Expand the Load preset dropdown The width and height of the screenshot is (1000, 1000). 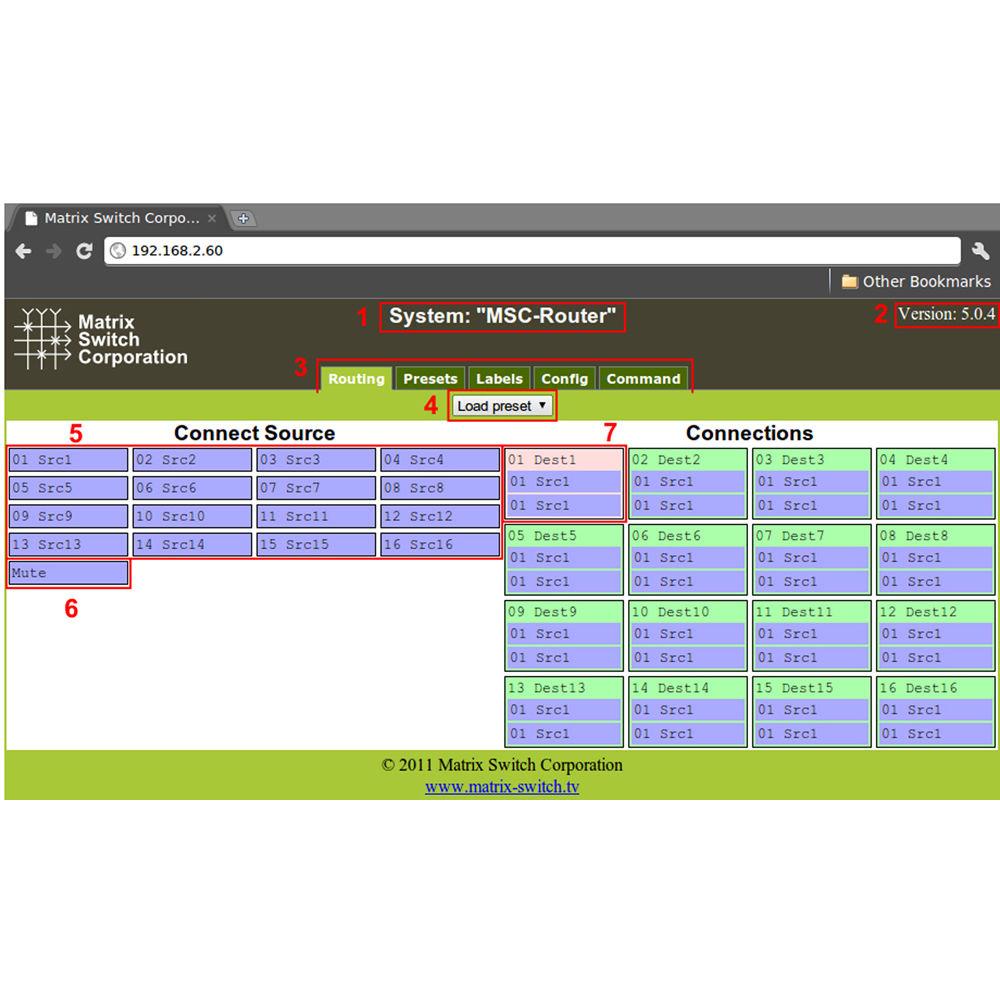coord(502,406)
